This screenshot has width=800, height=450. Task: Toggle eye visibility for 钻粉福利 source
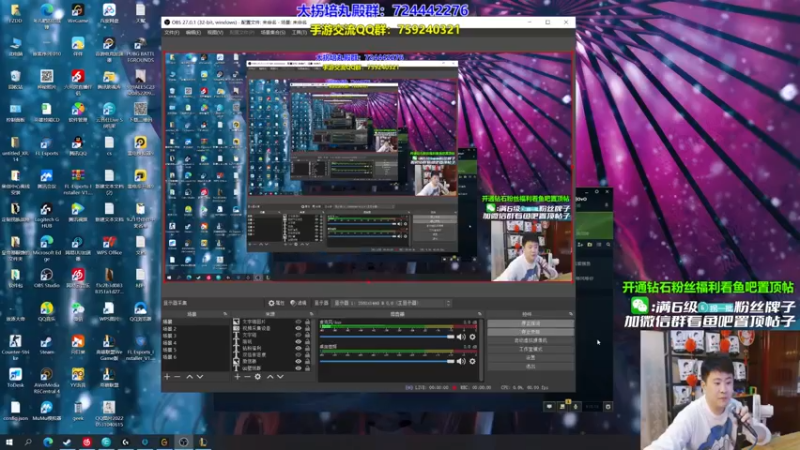click(x=298, y=348)
